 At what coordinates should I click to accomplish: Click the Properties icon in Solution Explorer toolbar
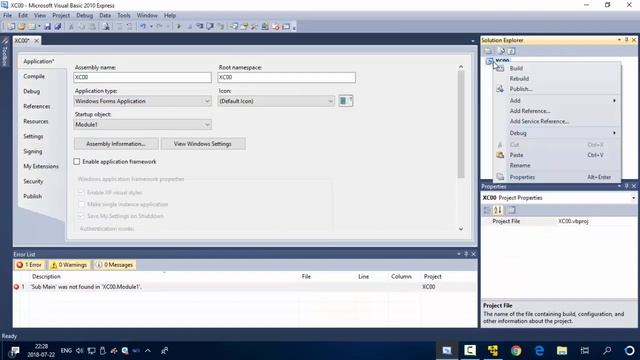(x=488, y=51)
